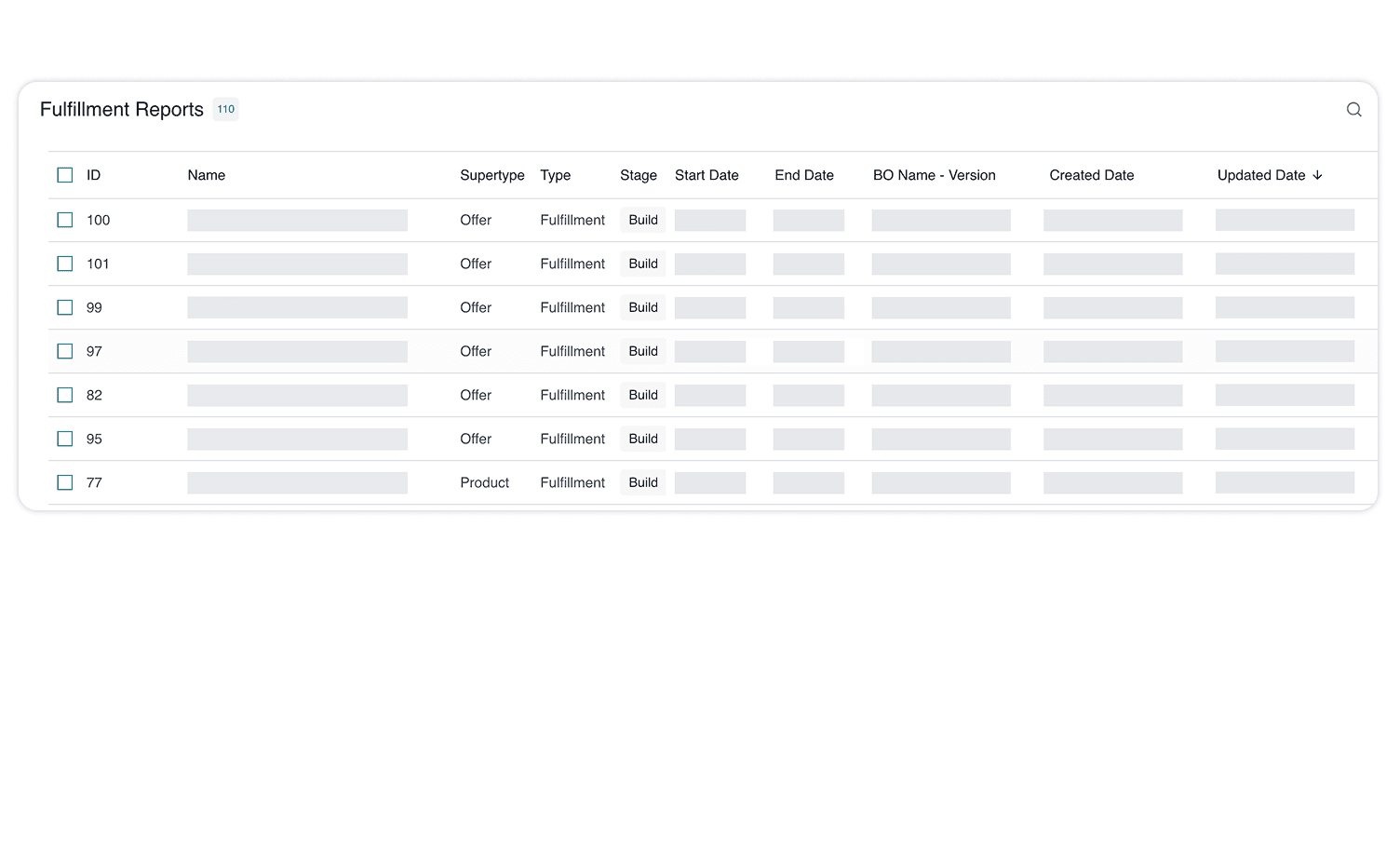Image resolution: width=1400 pixels, height=853 pixels.
Task: Open the Fulfillment type link on row 99
Action: tap(572, 307)
